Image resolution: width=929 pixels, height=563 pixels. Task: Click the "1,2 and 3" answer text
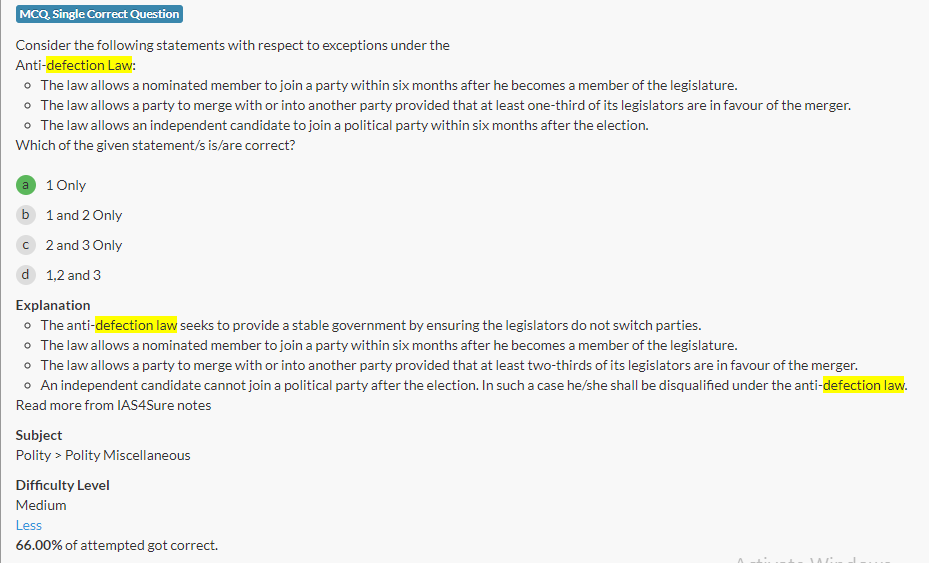coord(73,275)
